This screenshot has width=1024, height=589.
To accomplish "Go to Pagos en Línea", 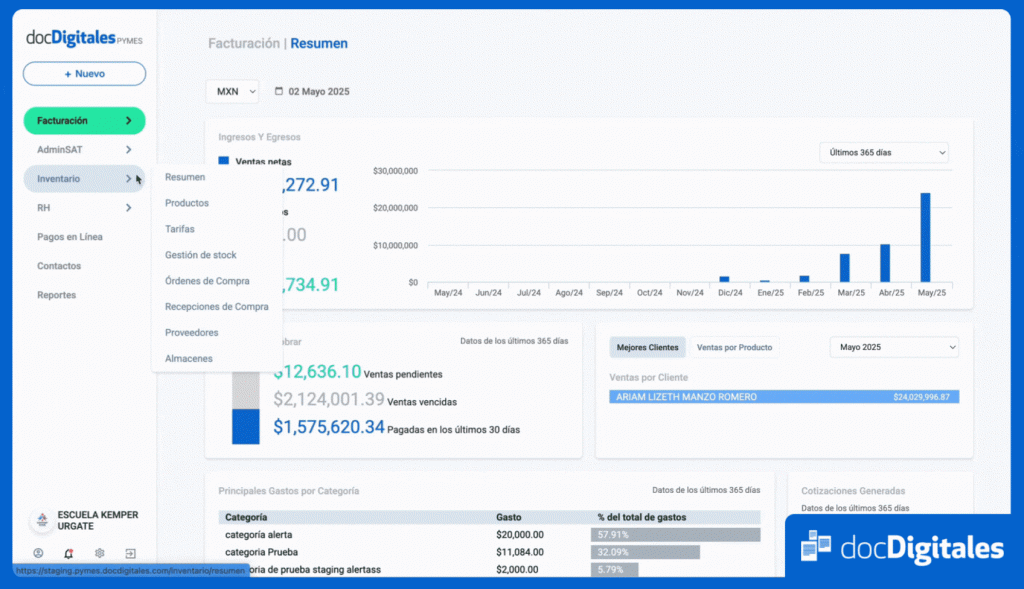I will click(x=70, y=237).
